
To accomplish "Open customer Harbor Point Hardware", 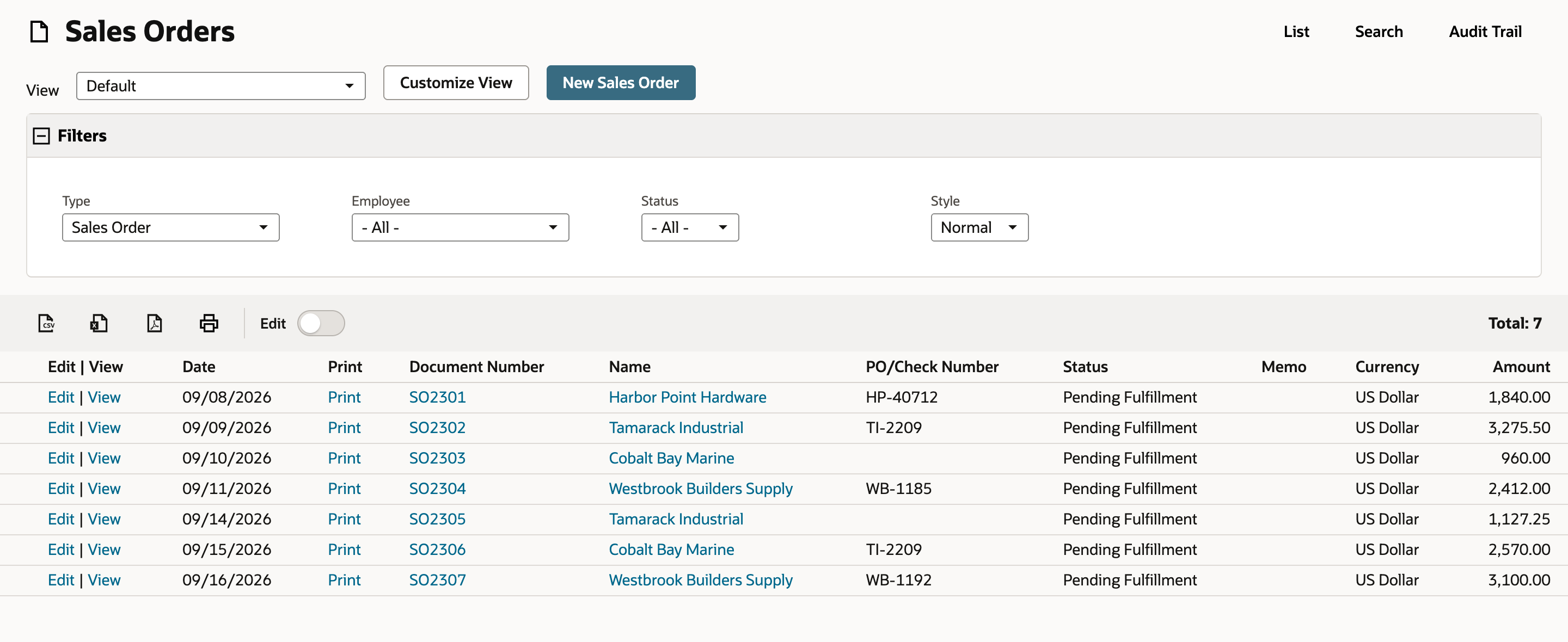I will 687,397.
